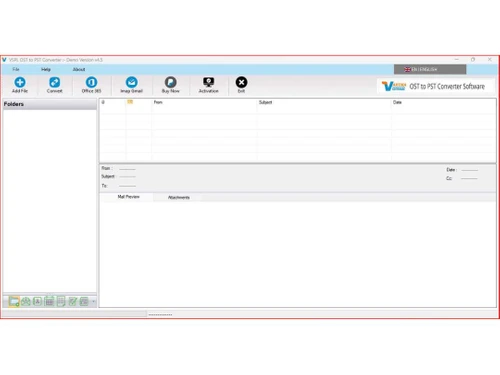Select the notes view icon

(x=61, y=302)
